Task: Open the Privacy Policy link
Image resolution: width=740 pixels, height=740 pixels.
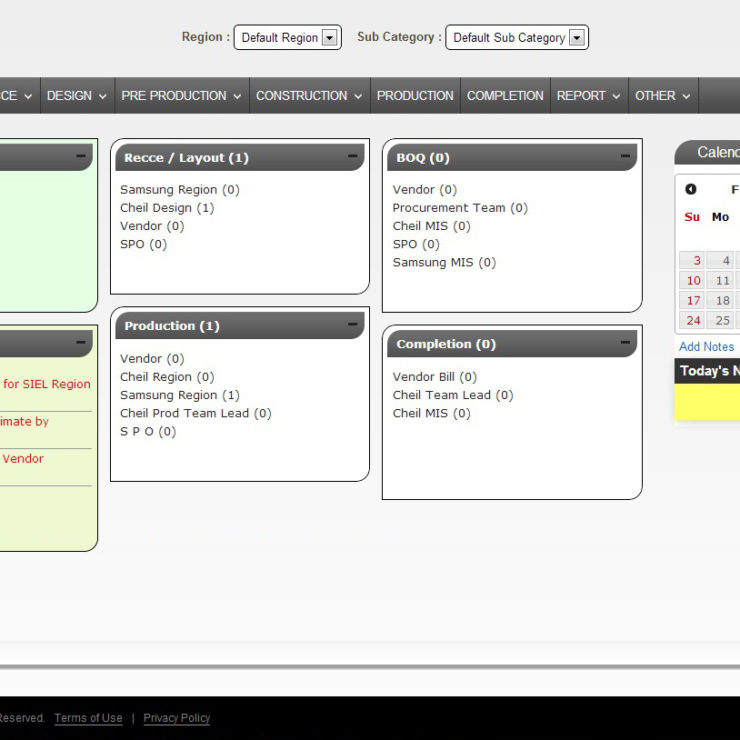Action: [x=177, y=718]
